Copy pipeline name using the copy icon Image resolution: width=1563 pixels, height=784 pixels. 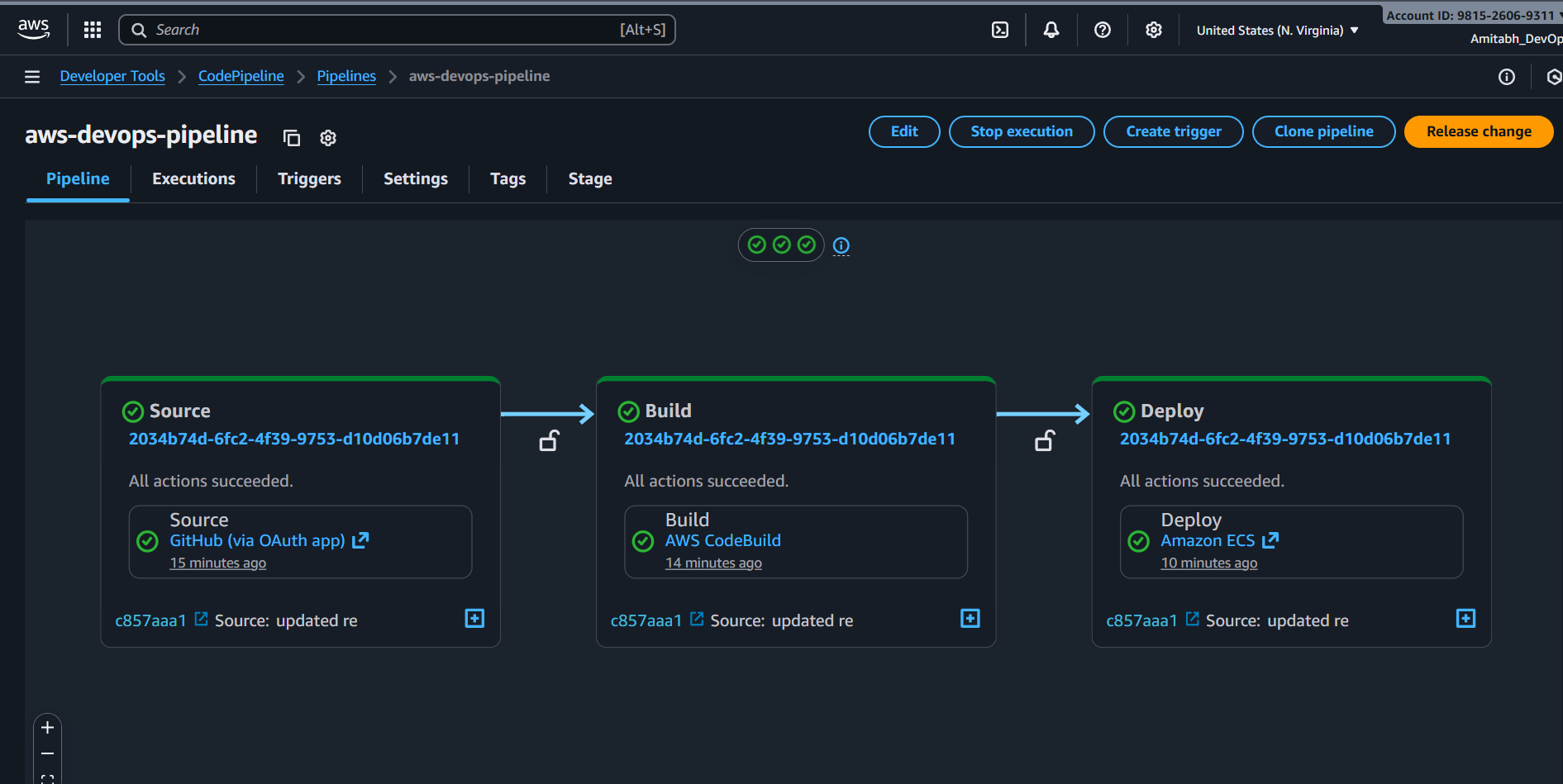(x=291, y=138)
